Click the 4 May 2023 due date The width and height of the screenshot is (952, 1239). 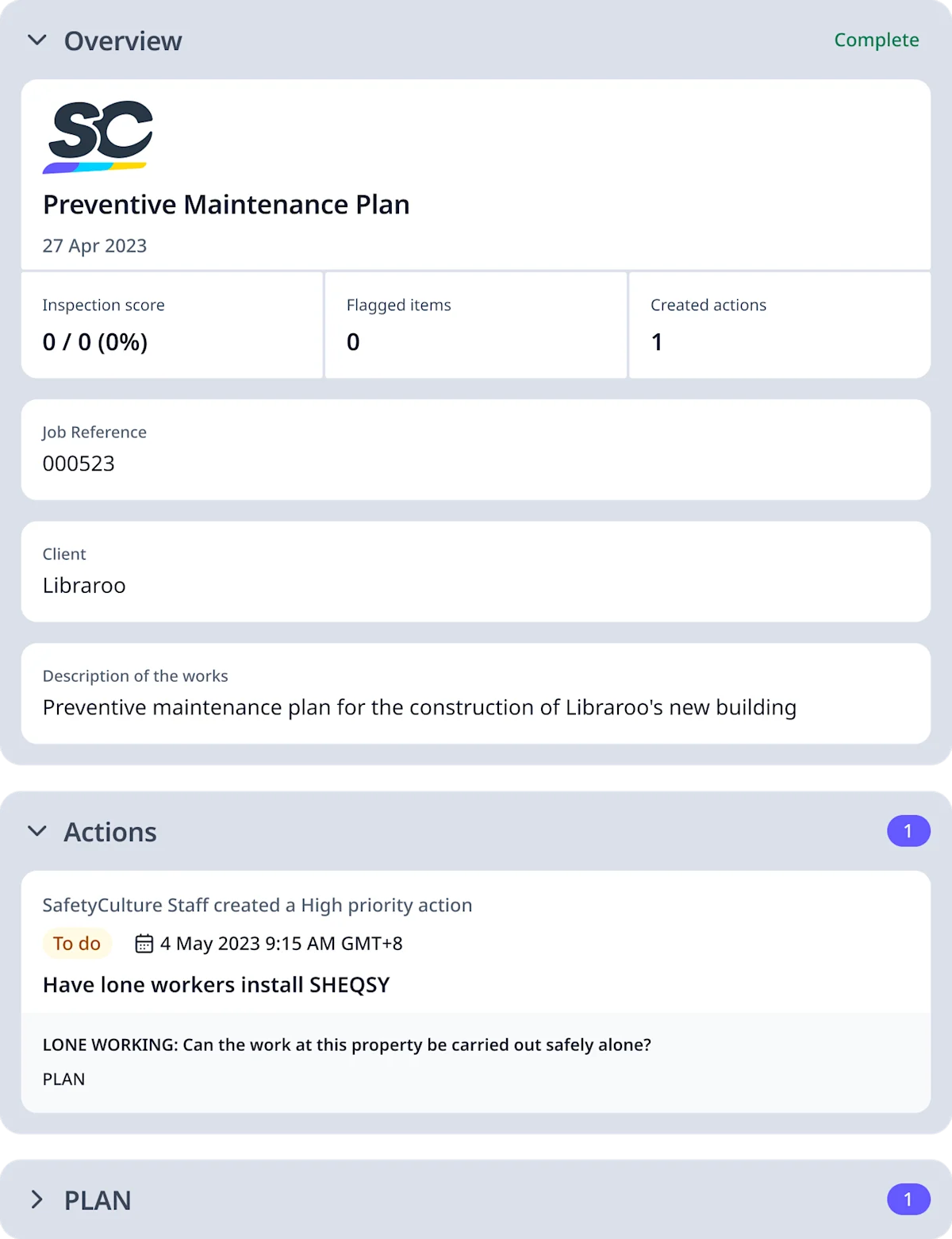[282, 943]
